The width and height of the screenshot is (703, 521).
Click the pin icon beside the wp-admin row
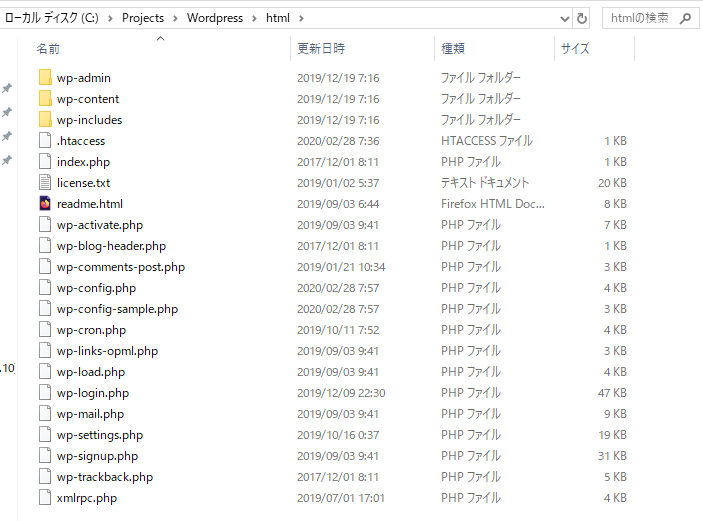tap(7, 88)
